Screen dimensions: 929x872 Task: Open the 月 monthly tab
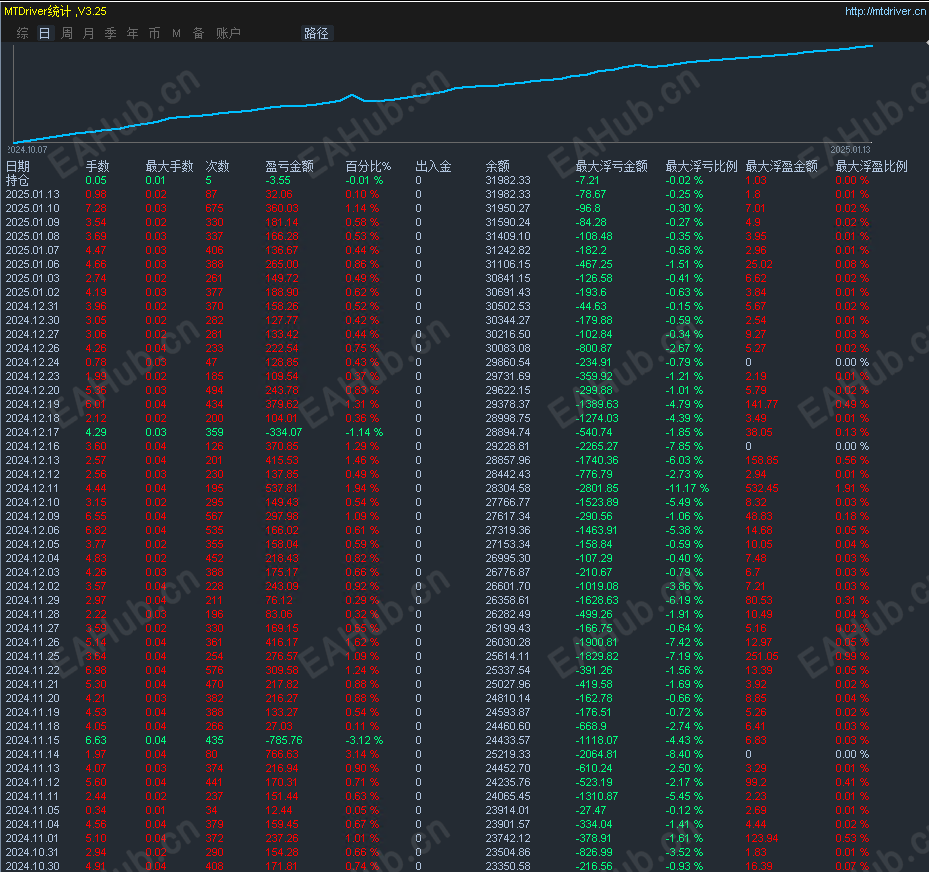(x=89, y=33)
